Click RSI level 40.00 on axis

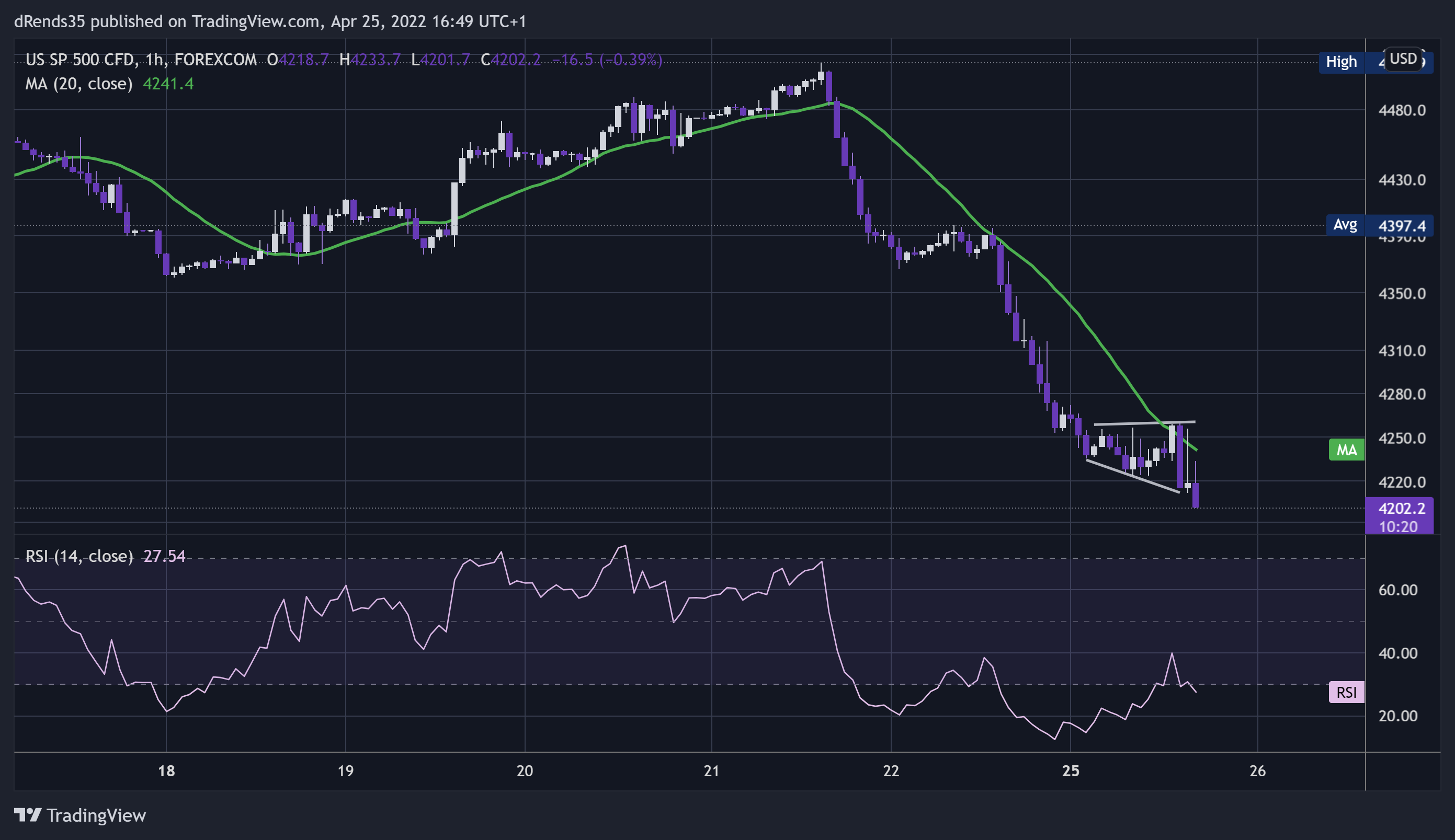coord(1398,653)
